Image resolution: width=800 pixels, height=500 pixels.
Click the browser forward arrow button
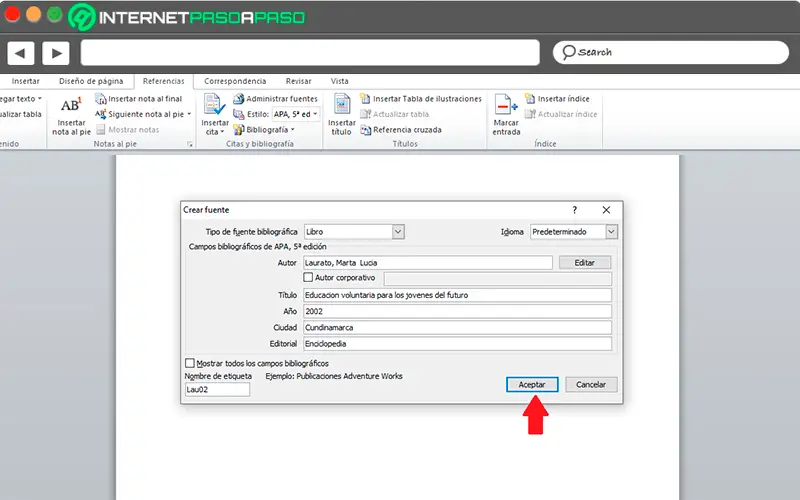point(56,53)
